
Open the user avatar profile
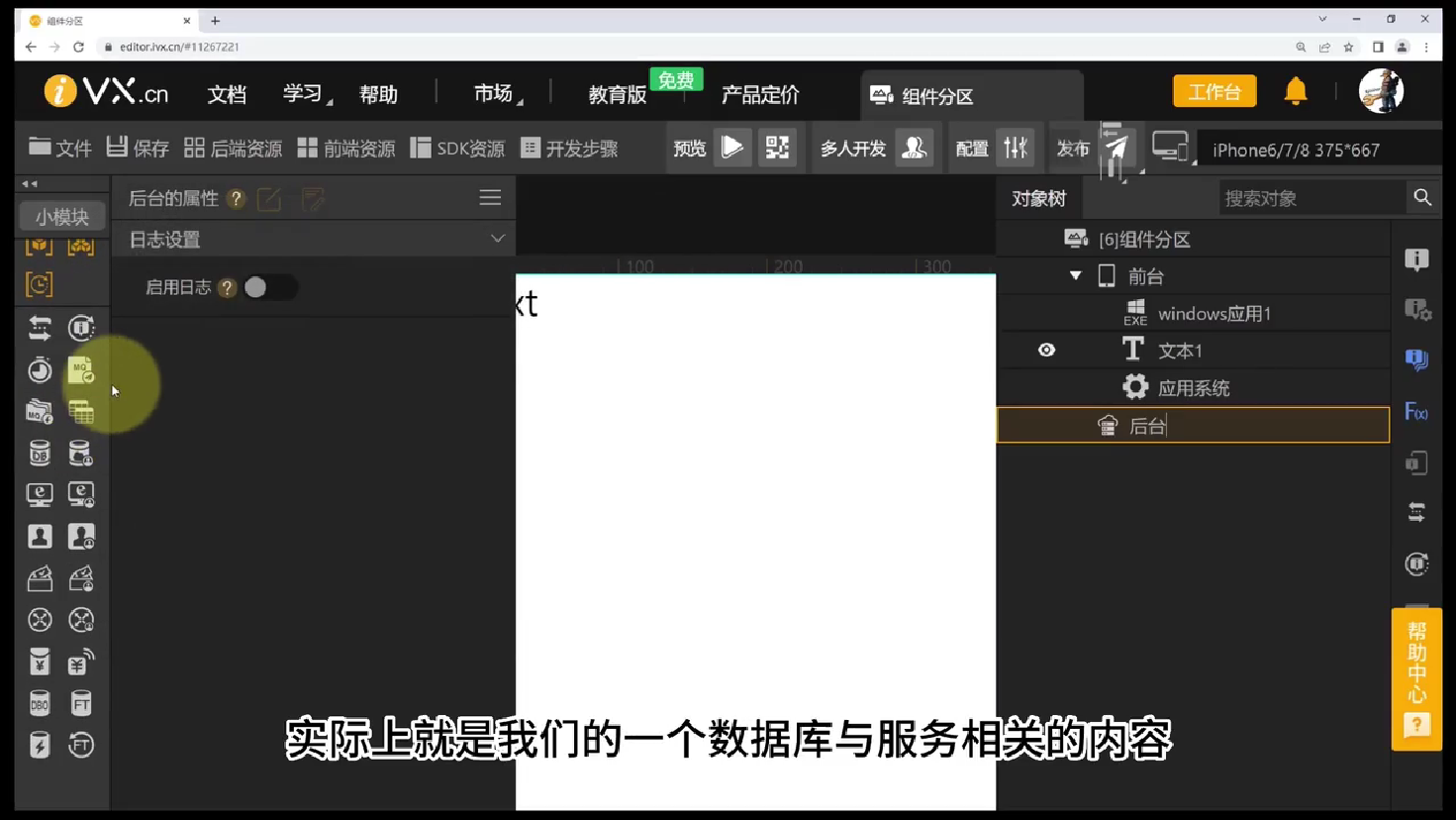[x=1381, y=91]
